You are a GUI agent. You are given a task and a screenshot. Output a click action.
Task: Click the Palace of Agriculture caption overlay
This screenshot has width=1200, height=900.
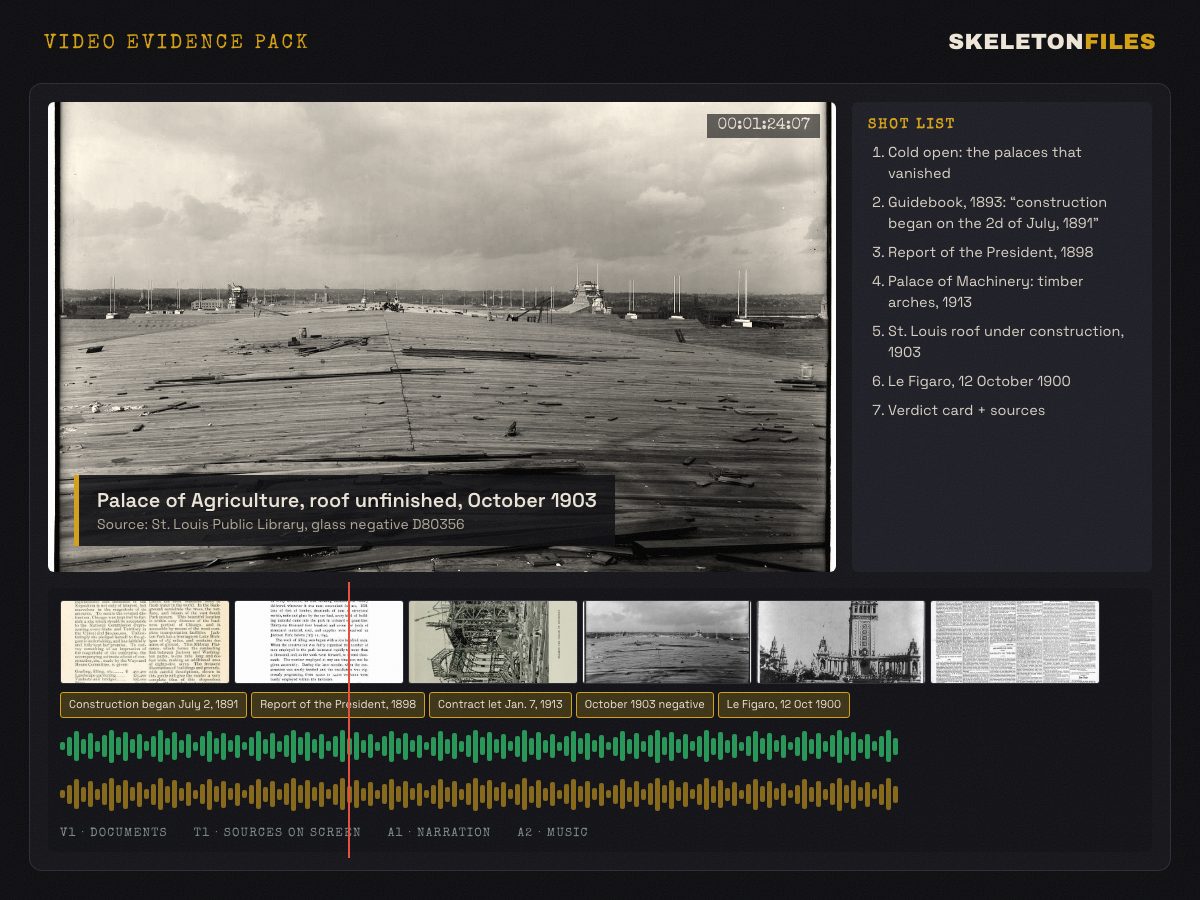point(344,510)
